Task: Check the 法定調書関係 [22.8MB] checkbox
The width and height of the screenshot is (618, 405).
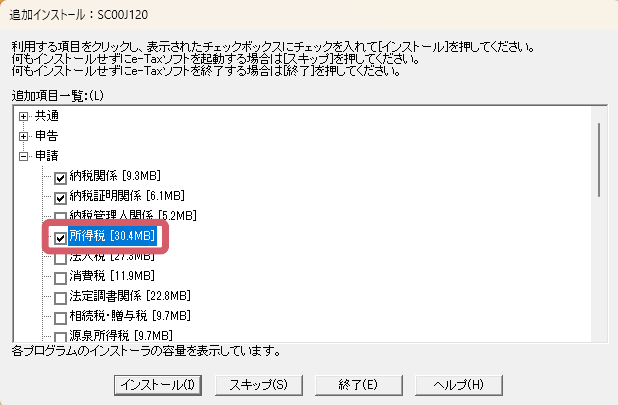Action: tap(60, 298)
